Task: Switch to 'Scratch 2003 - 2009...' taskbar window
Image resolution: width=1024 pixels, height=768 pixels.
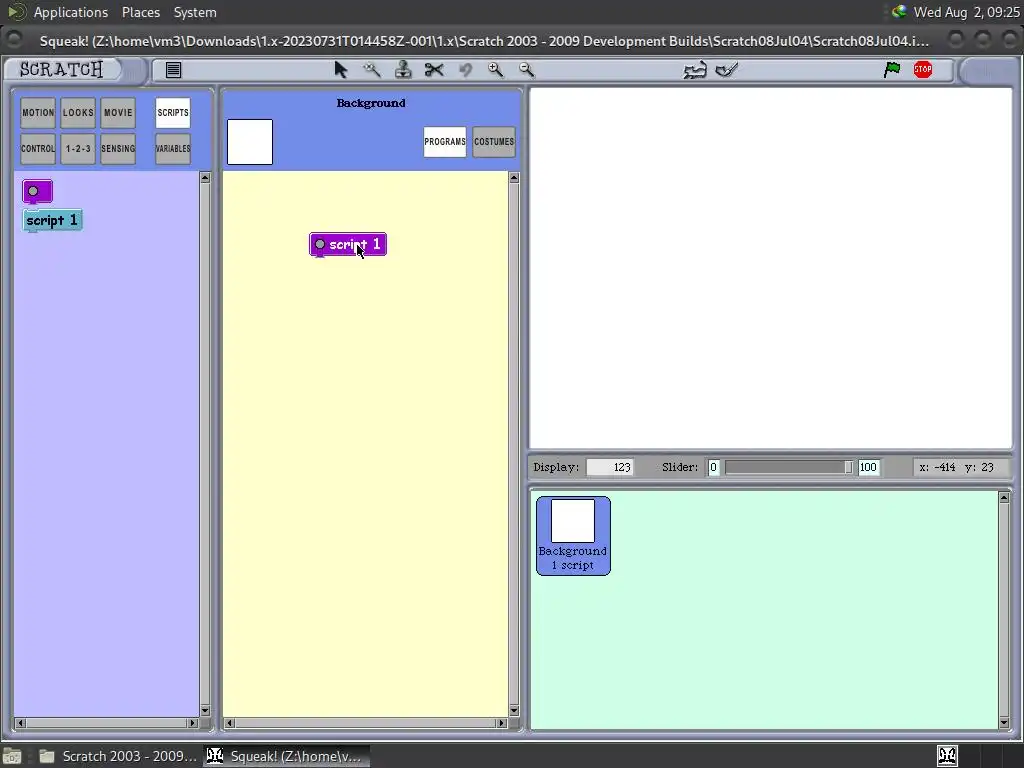Action: pos(118,756)
